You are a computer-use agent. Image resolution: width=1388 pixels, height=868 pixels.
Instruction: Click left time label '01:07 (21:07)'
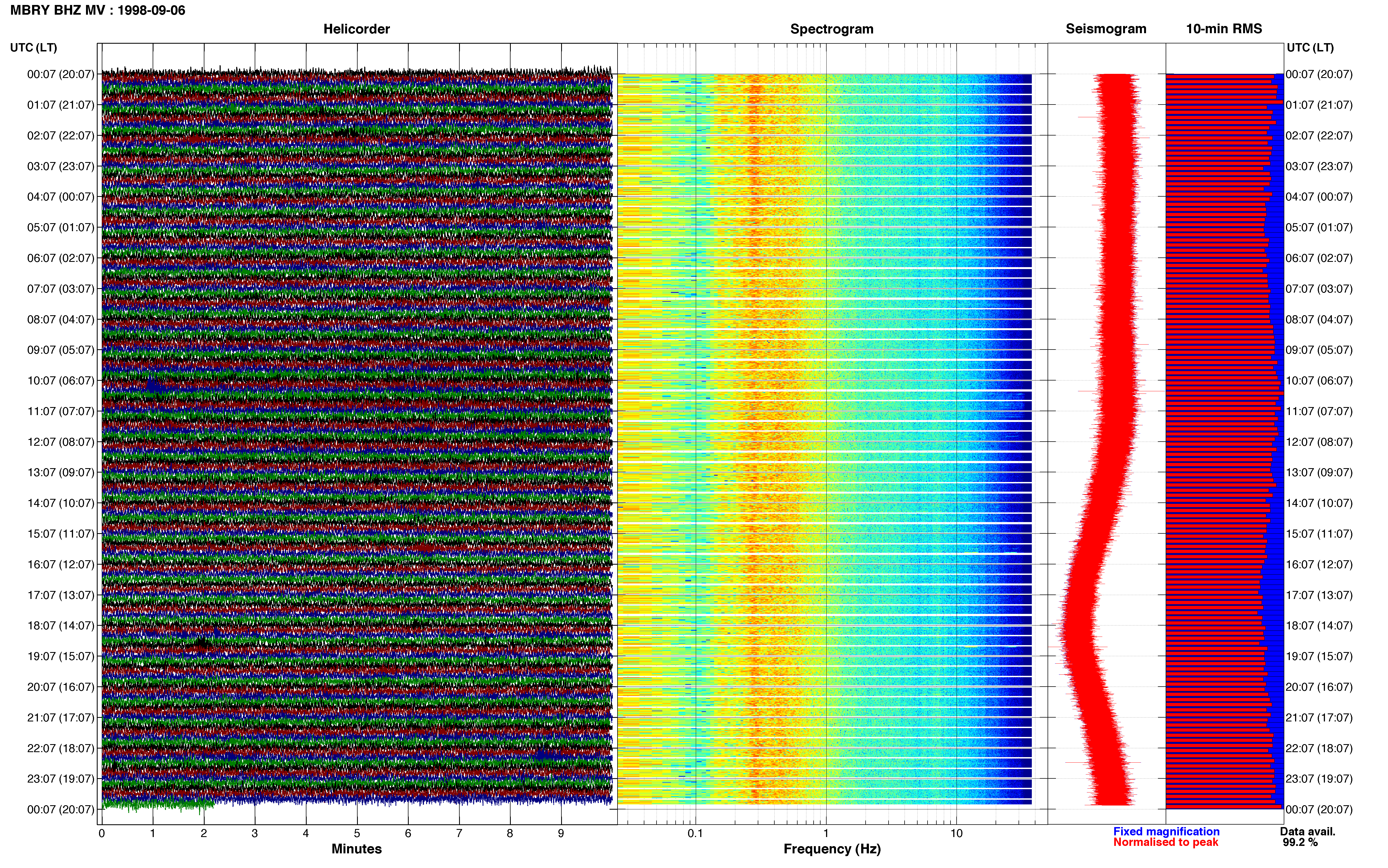point(60,105)
